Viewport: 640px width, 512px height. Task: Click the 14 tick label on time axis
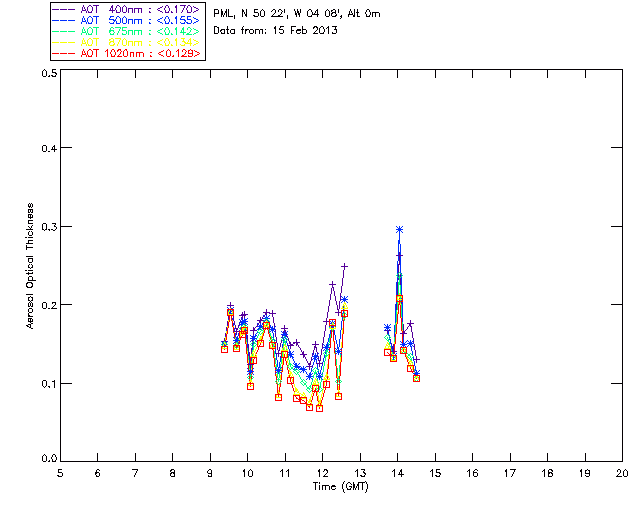[x=398, y=473]
